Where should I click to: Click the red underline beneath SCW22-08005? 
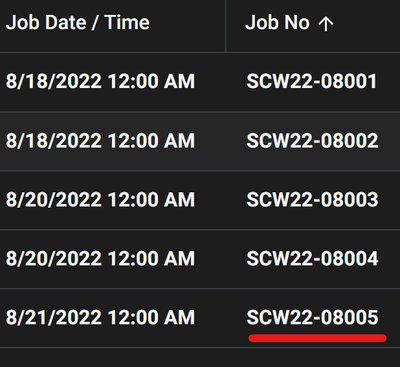317,338
